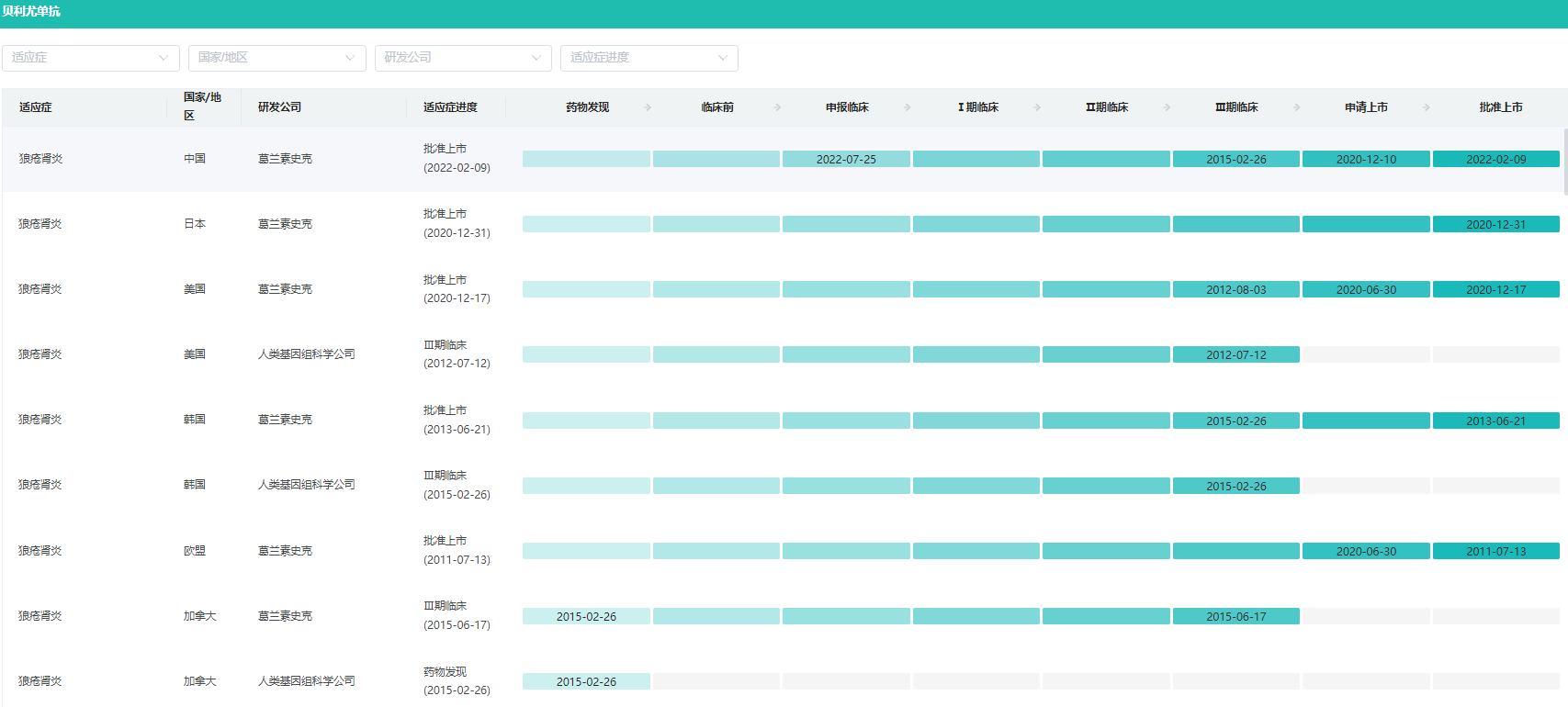Open the 研发公司 filter dropdown
The image size is (1568, 707).
(x=463, y=58)
